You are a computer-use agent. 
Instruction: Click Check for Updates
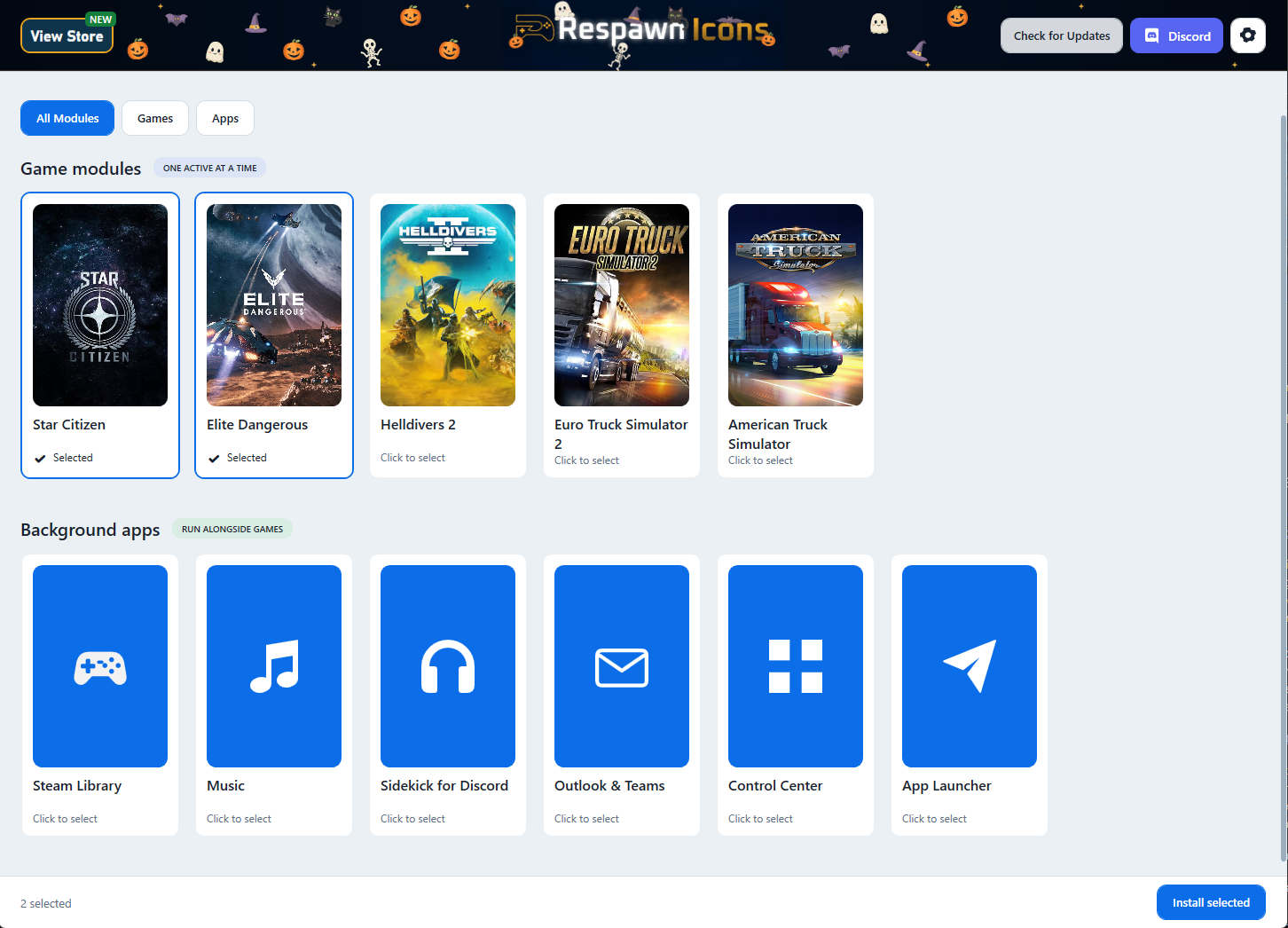(x=1062, y=35)
